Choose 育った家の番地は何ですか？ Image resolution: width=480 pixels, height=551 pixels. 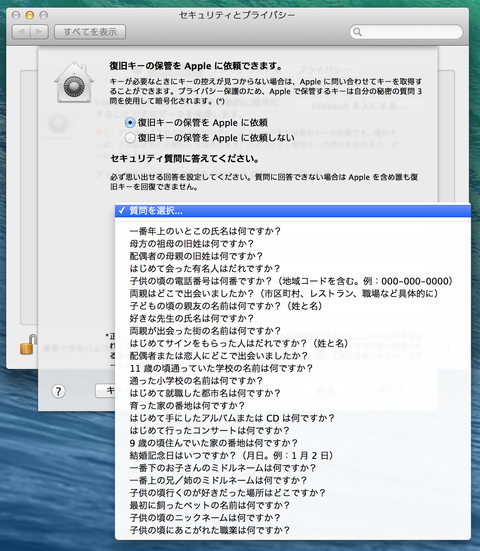pyautogui.click(x=293, y=406)
